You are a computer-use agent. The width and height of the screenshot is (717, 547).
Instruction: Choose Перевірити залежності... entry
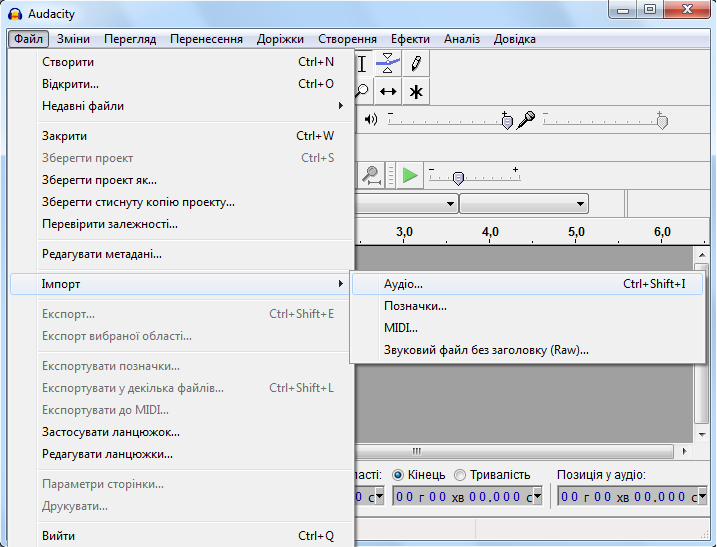182,224
